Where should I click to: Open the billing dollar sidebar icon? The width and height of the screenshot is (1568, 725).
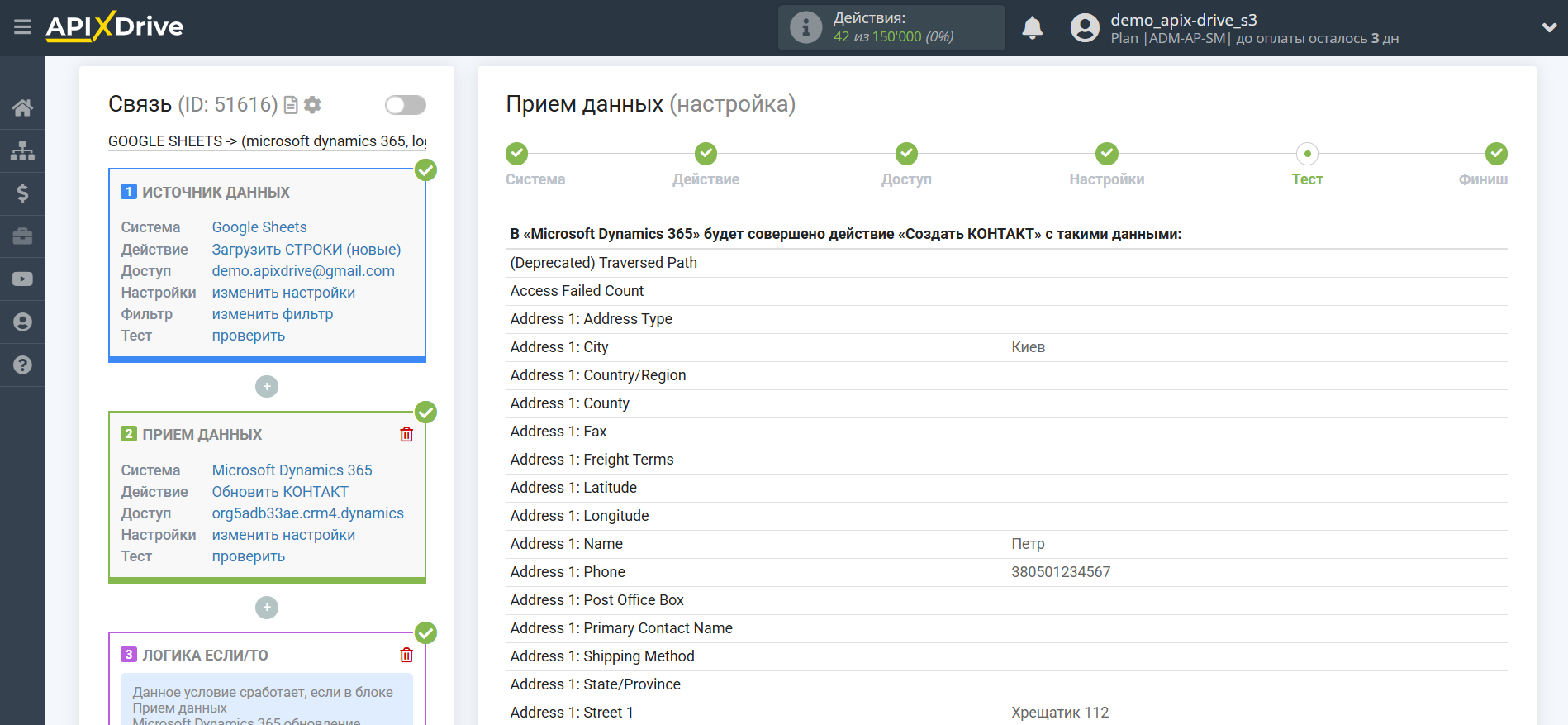(22, 193)
